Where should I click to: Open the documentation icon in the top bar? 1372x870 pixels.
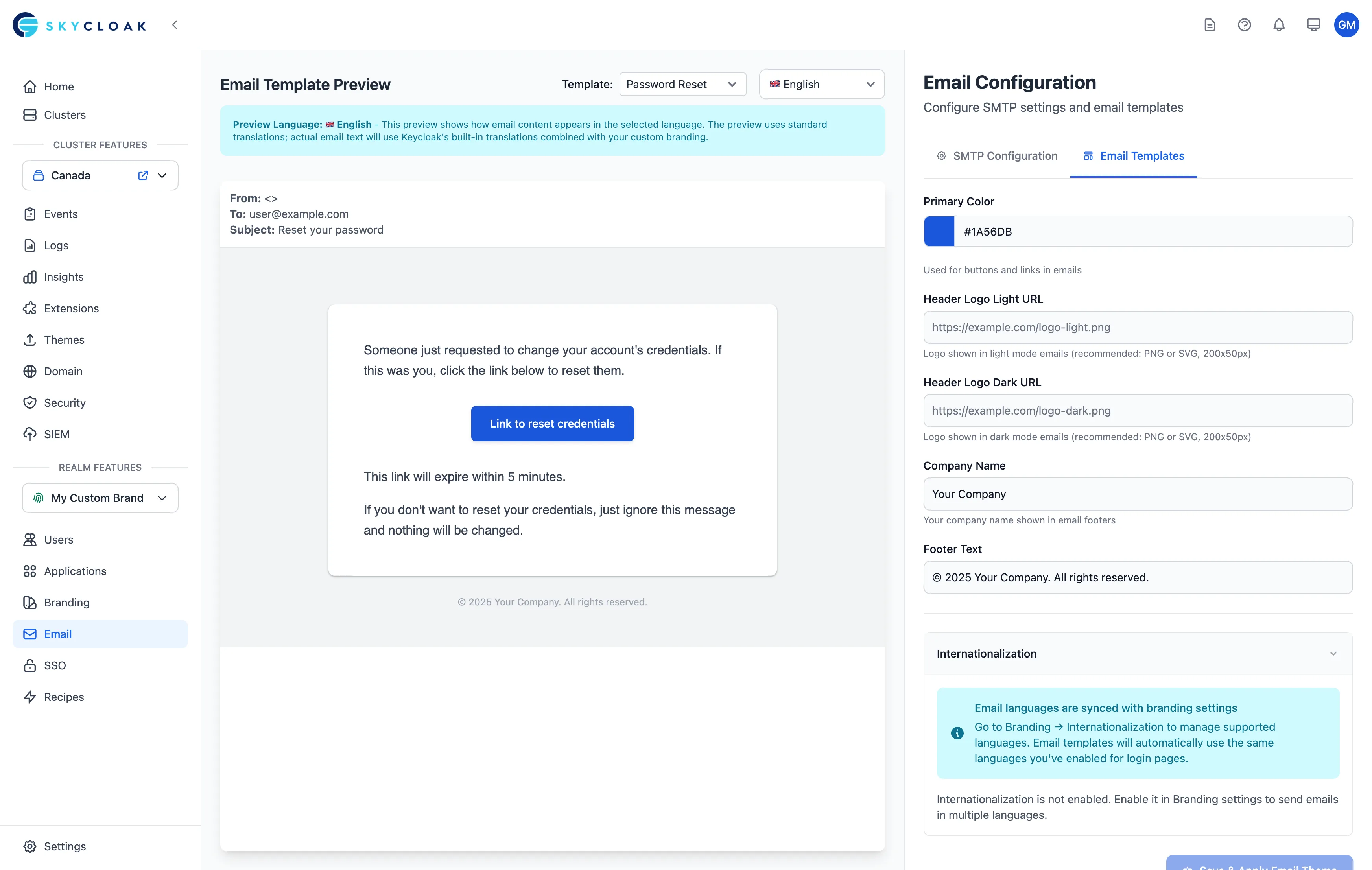[1210, 24]
